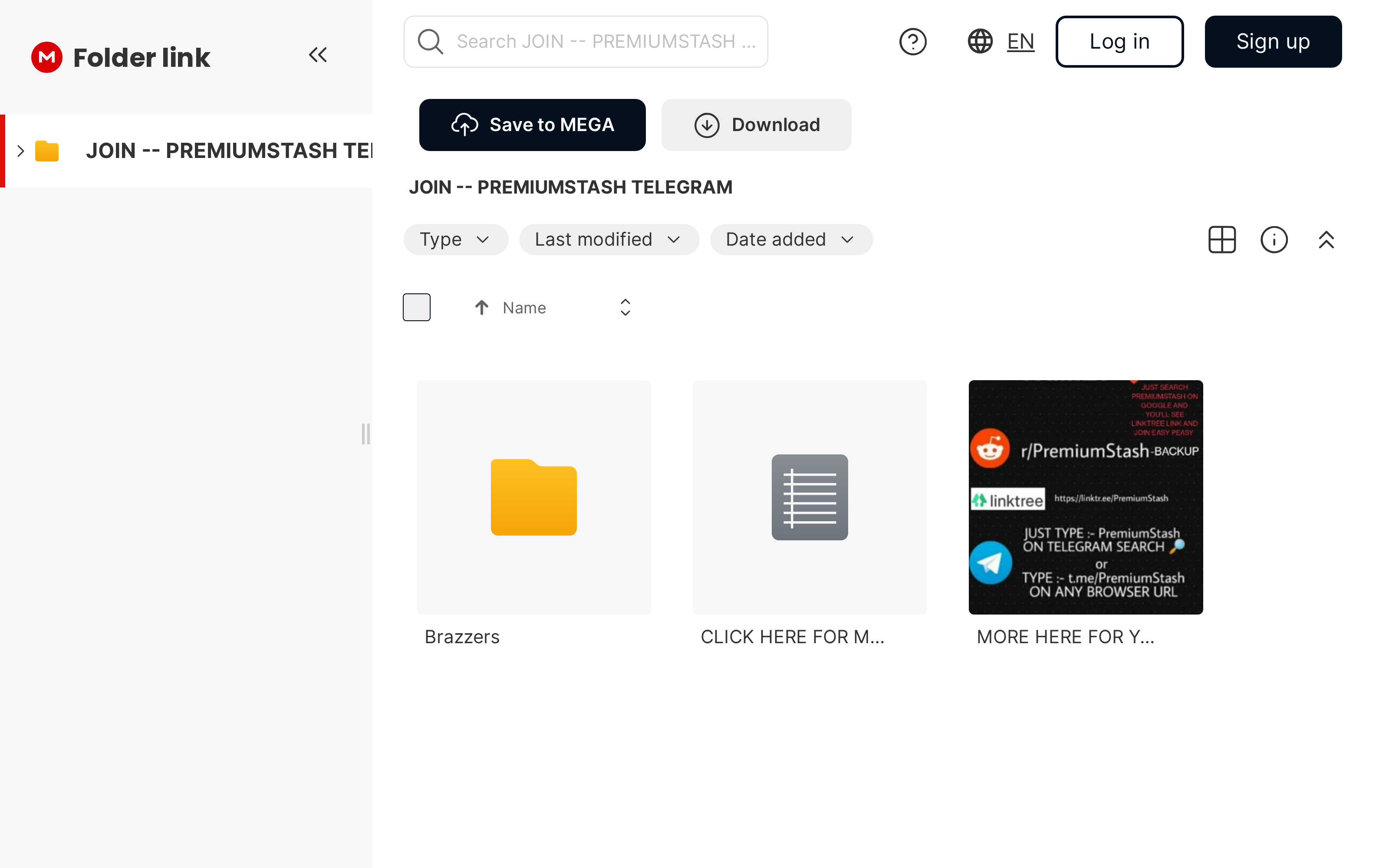Viewport: 1389px width, 868px height.
Task: Click the CLICK HERE FOR M... file name
Action: [x=792, y=637]
